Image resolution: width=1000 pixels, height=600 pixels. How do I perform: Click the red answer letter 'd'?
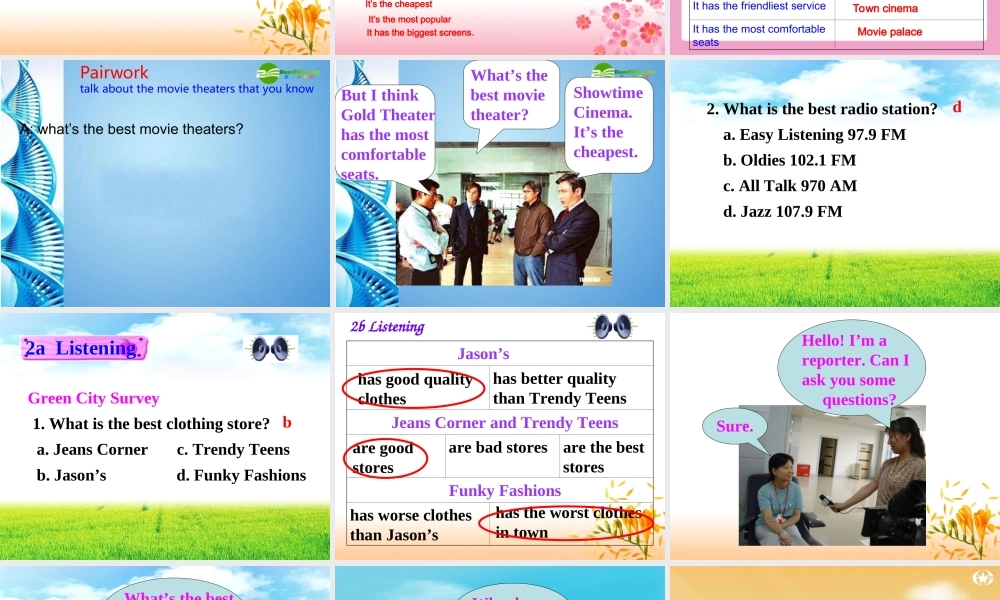957,107
